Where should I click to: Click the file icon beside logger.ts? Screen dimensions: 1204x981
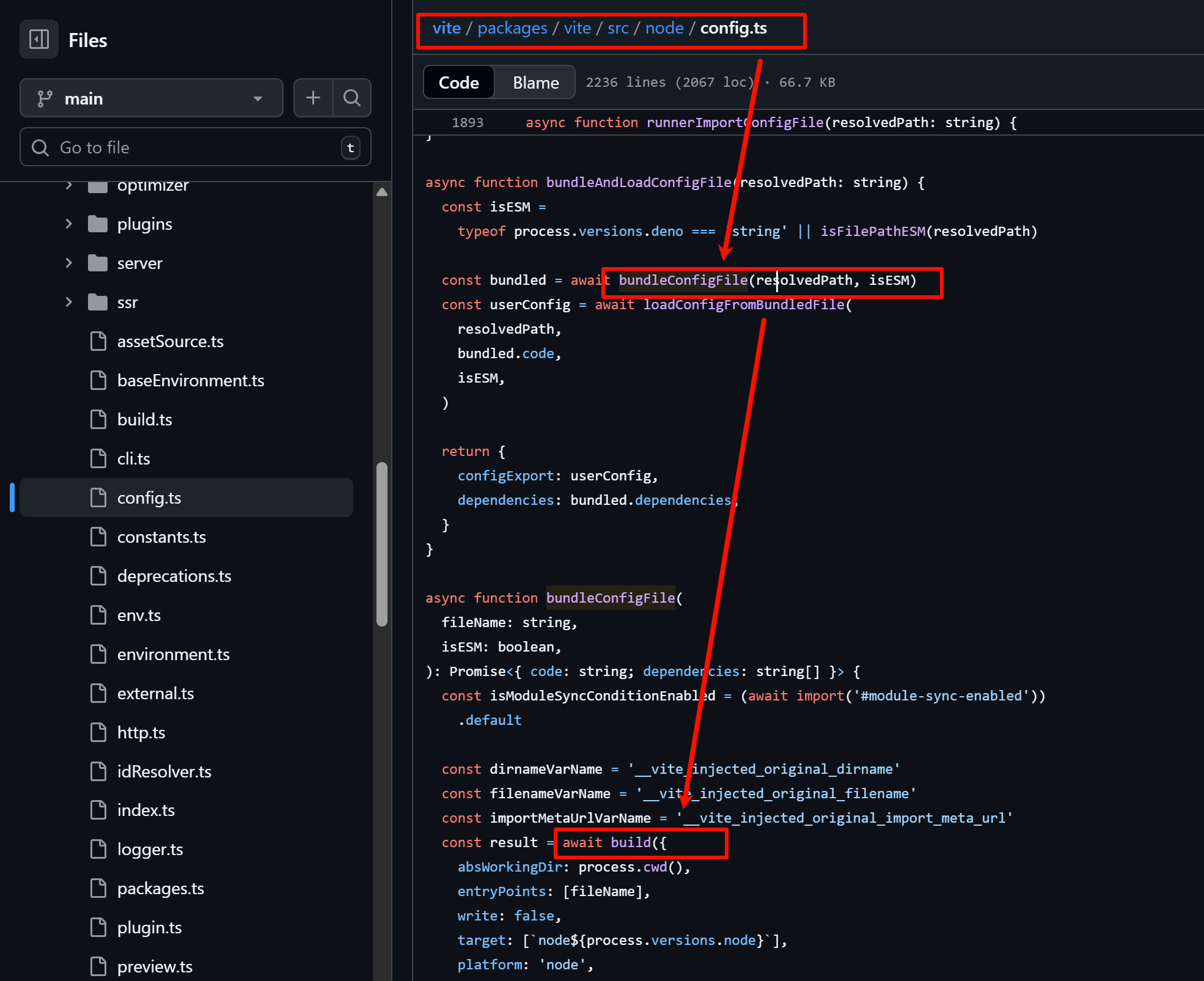tap(98, 849)
